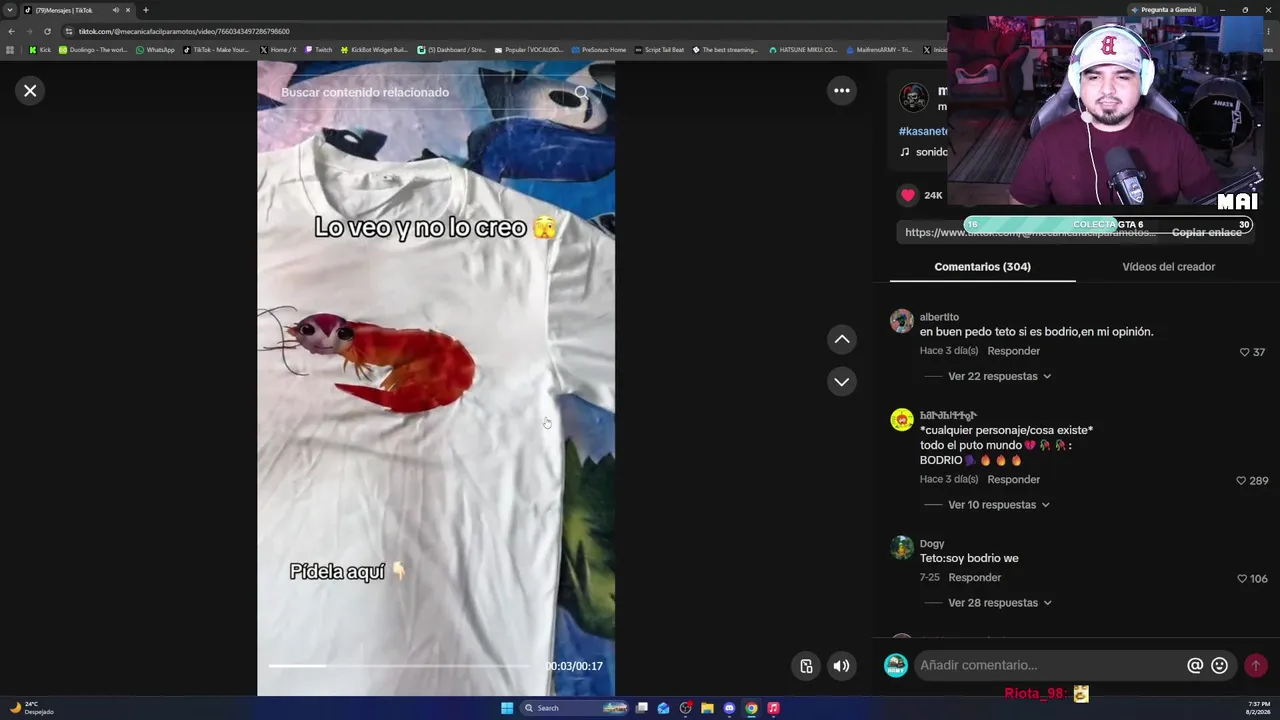
Task: Open Discord from the taskbar
Action: pyautogui.click(x=729, y=708)
